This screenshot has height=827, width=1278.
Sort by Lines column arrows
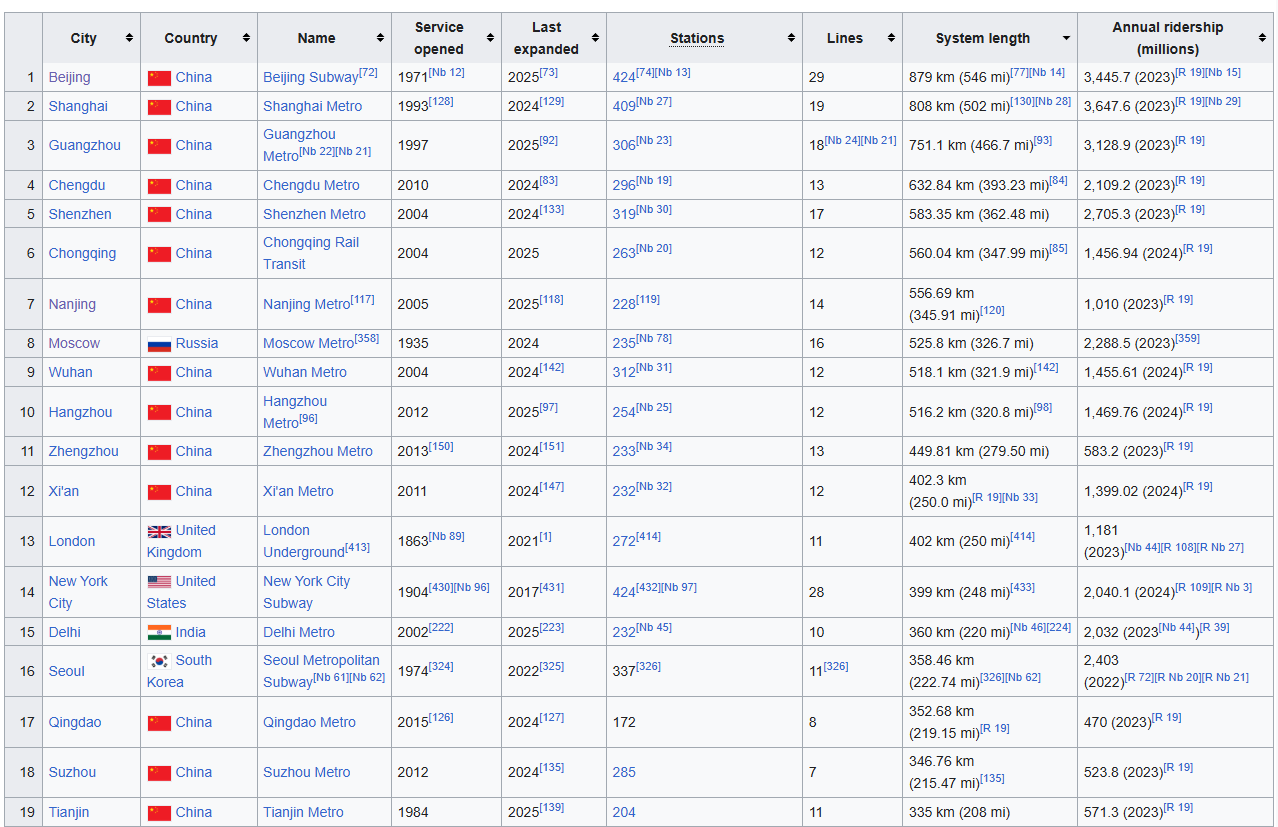(891, 38)
